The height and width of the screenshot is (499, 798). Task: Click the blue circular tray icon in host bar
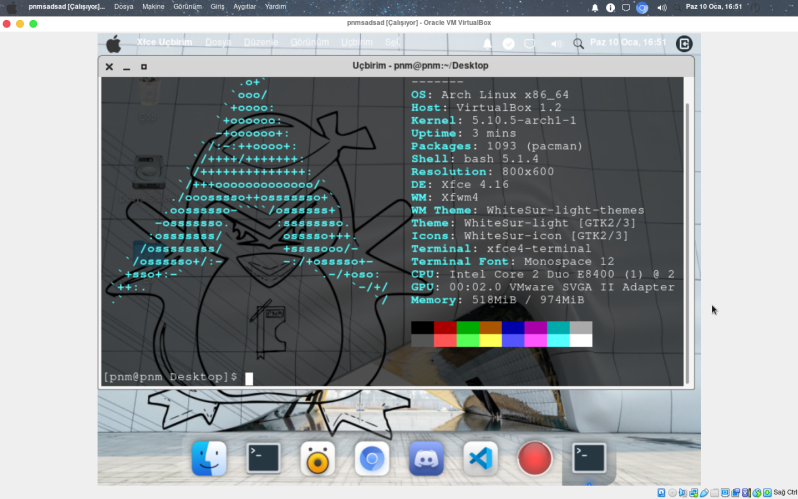[642, 8]
